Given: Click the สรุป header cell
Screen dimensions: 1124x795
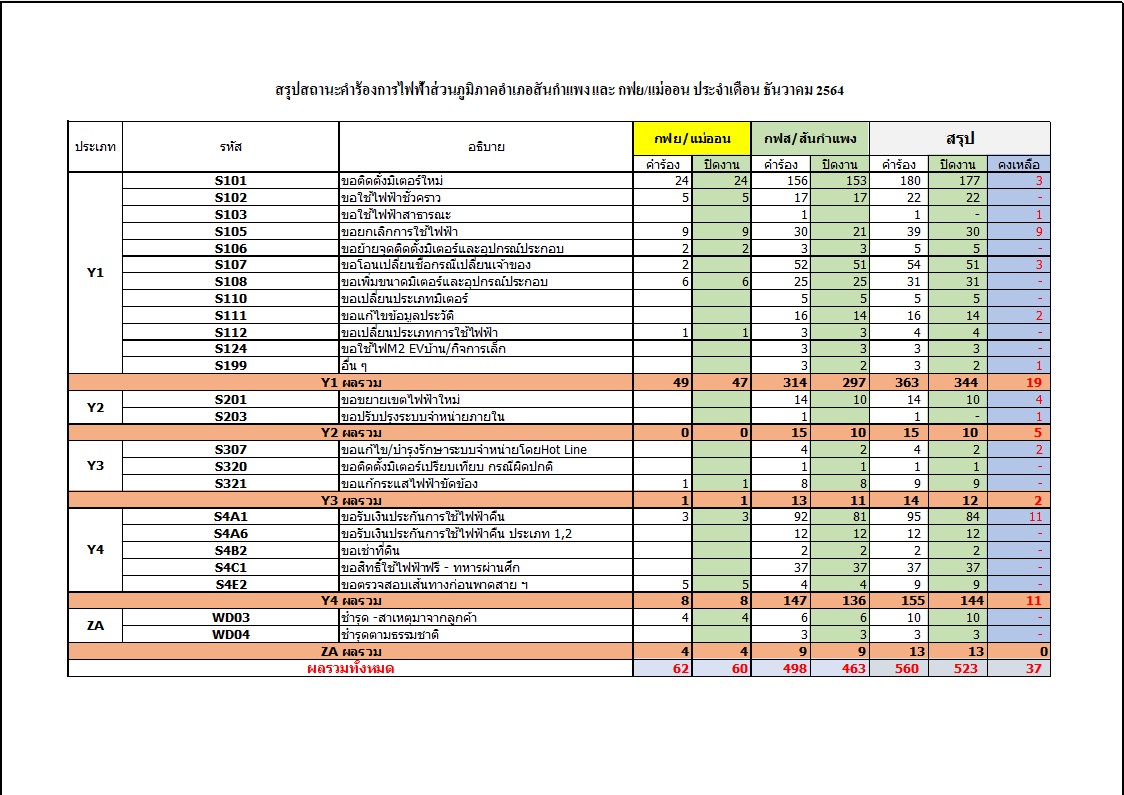Looking at the screenshot, I should coord(961,139).
